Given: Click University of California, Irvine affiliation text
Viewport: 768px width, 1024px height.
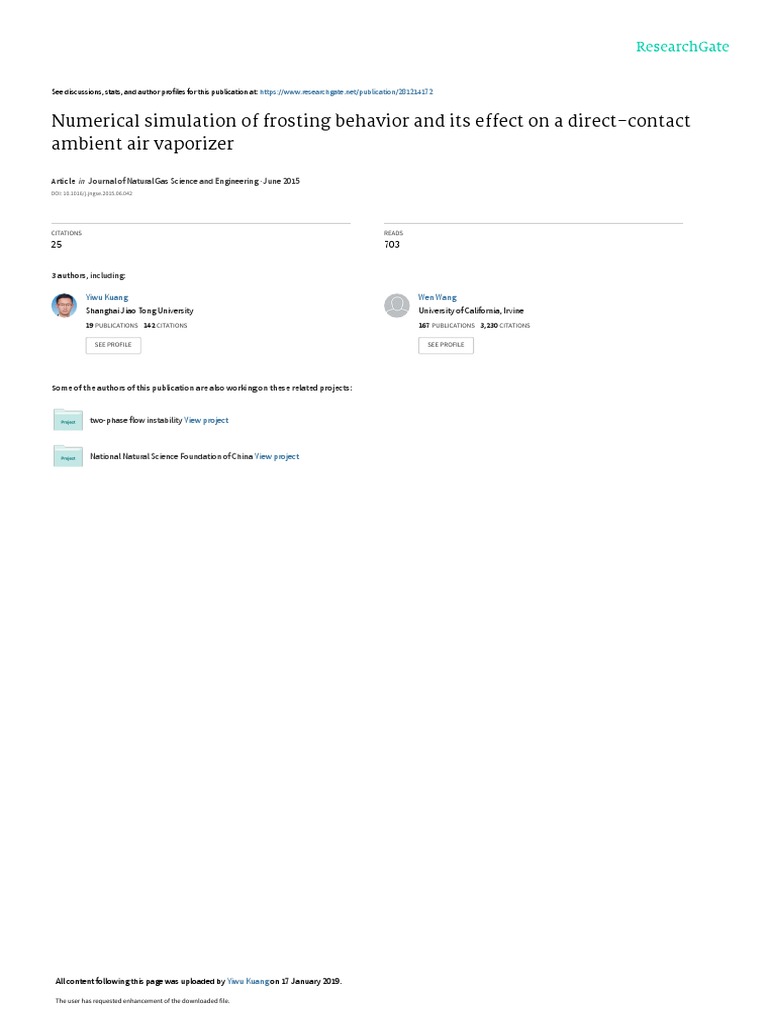Looking at the screenshot, I should click(471, 311).
